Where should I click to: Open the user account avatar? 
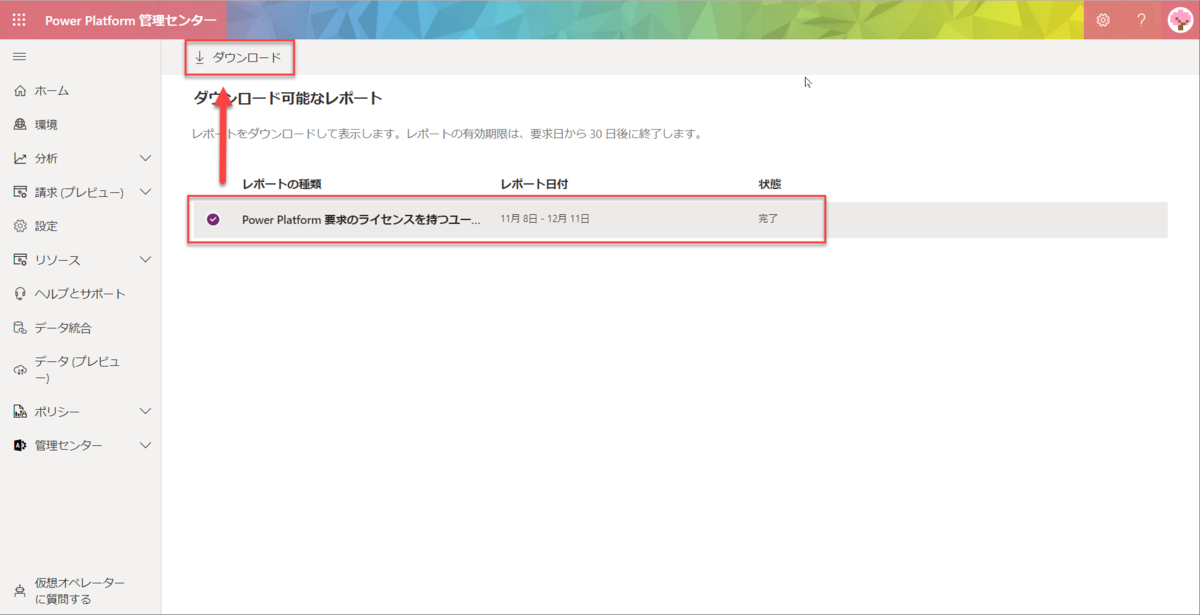pos(1180,20)
